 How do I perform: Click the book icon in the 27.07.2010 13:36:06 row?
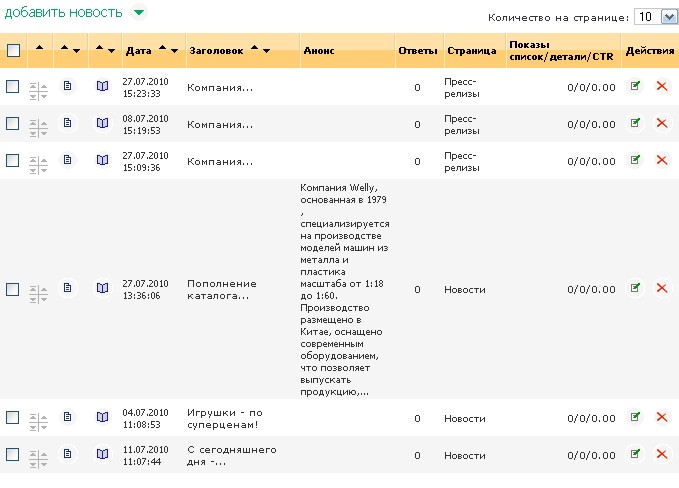(102, 288)
